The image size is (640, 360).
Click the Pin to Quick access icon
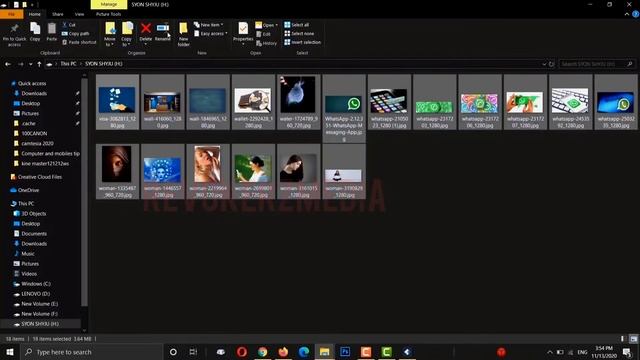(14, 29)
